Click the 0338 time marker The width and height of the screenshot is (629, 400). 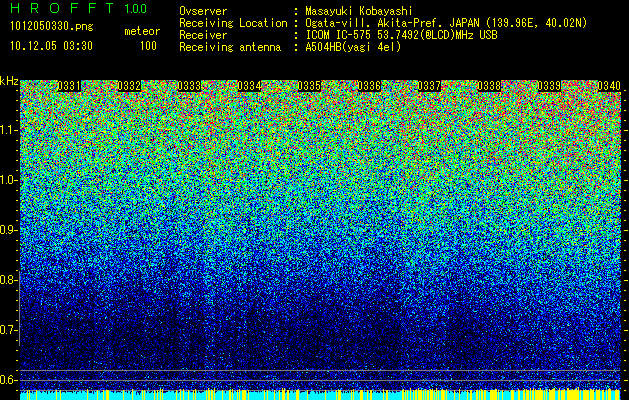click(489, 86)
